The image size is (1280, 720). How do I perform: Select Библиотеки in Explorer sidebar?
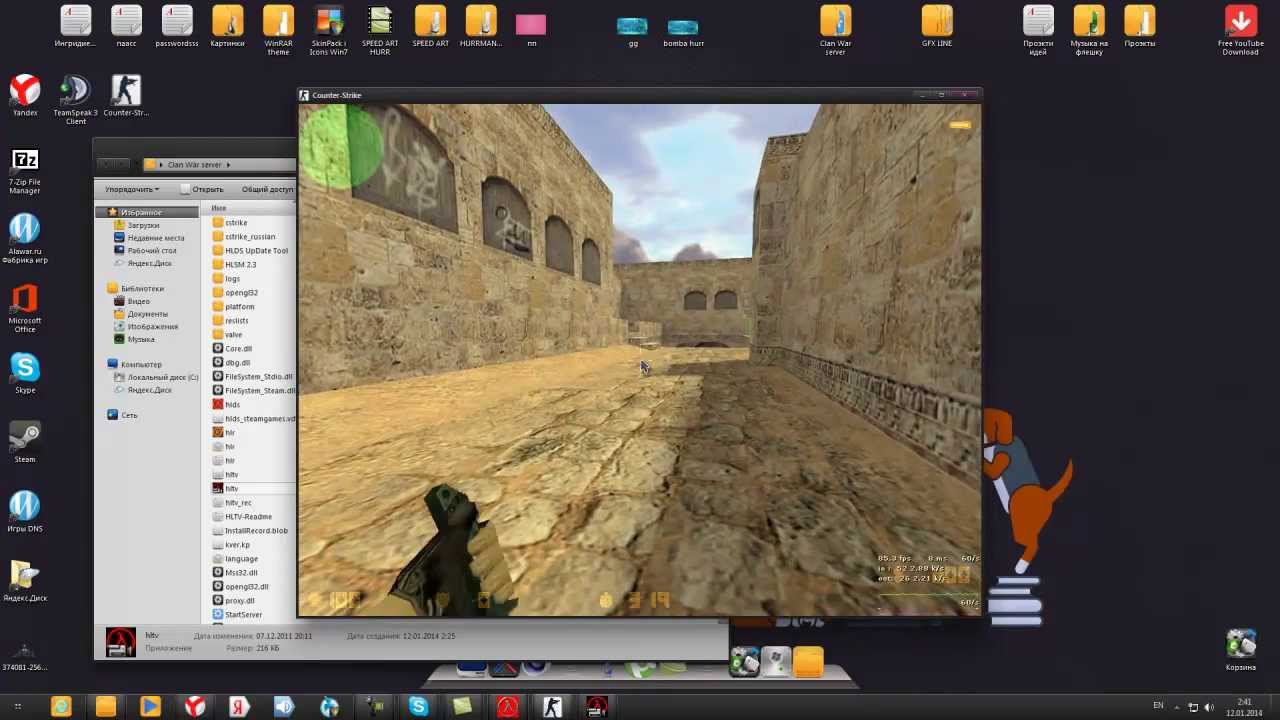point(142,288)
